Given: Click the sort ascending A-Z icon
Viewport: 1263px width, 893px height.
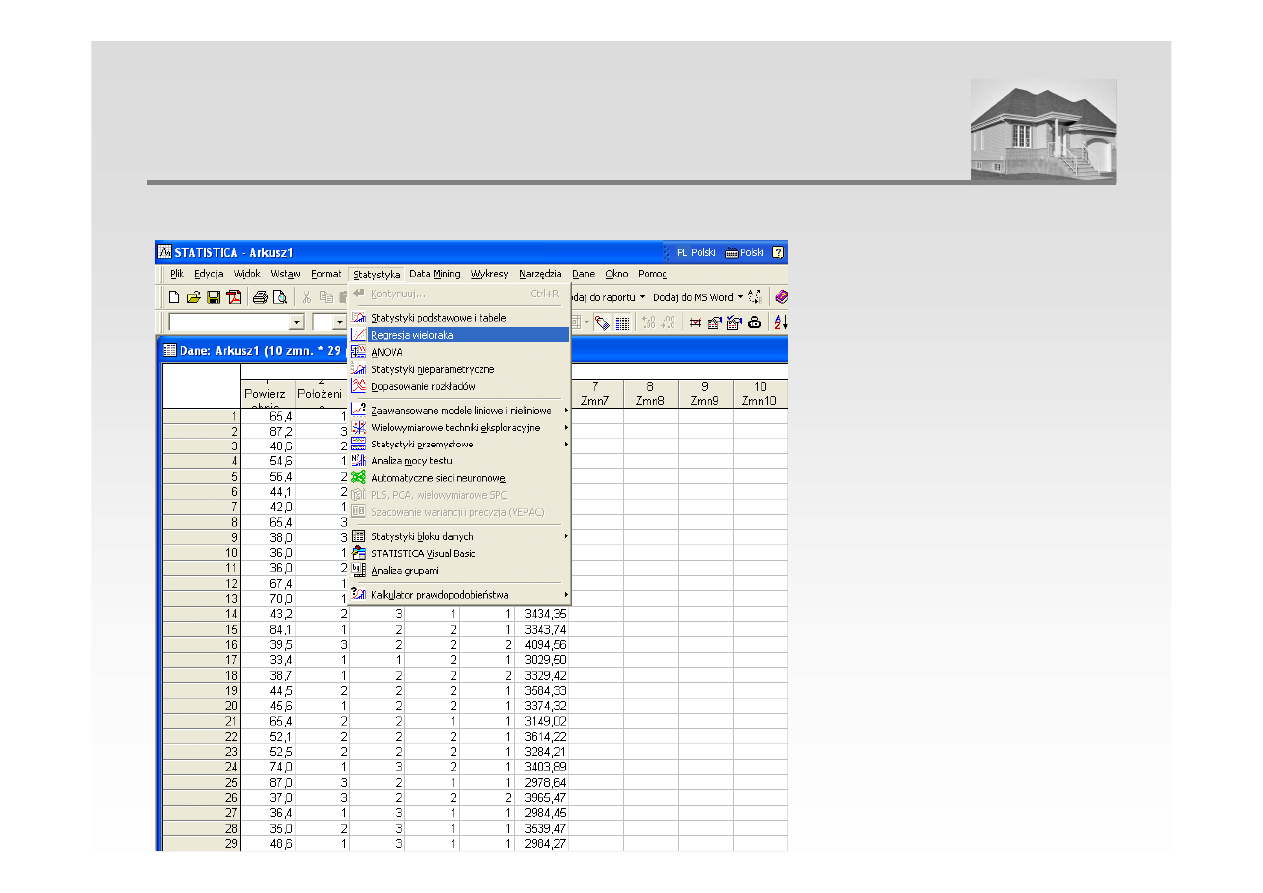Looking at the screenshot, I should pos(781,322).
